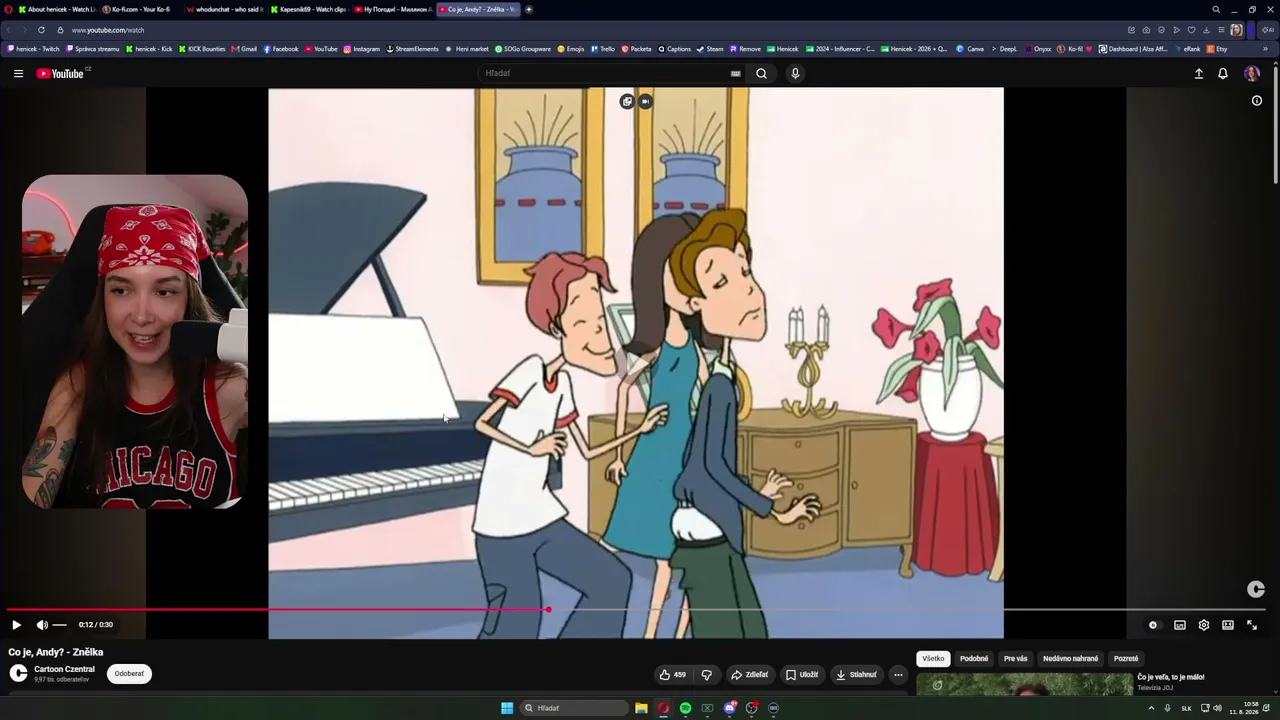Open suggested video title 'Čo je veľa, to je málo!'
The width and height of the screenshot is (1280, 720).
1171,677
